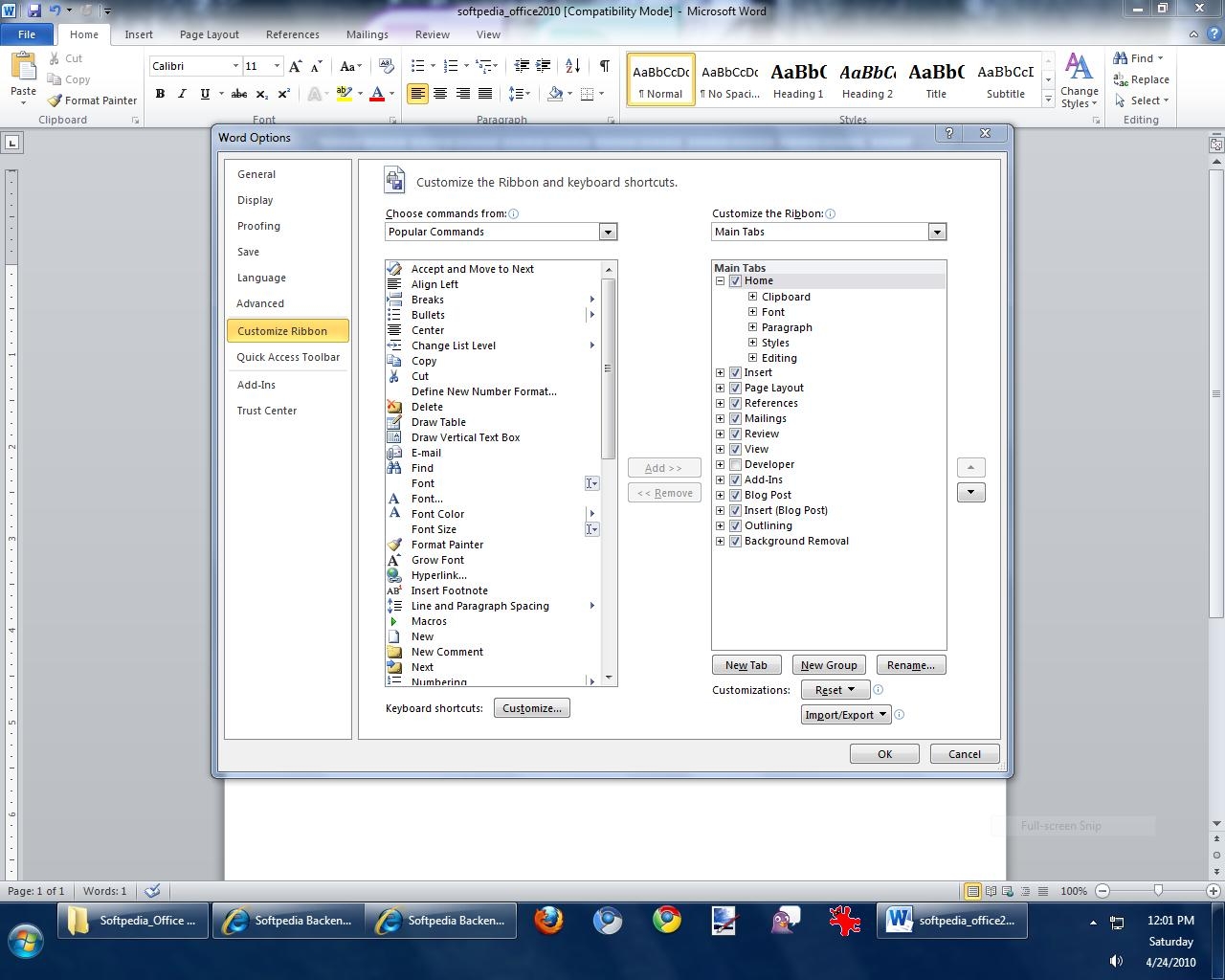This screenshot has height=980, width=1225.
Task: Switch to the Page Layout ribbon tab
Action: [209, 34]
